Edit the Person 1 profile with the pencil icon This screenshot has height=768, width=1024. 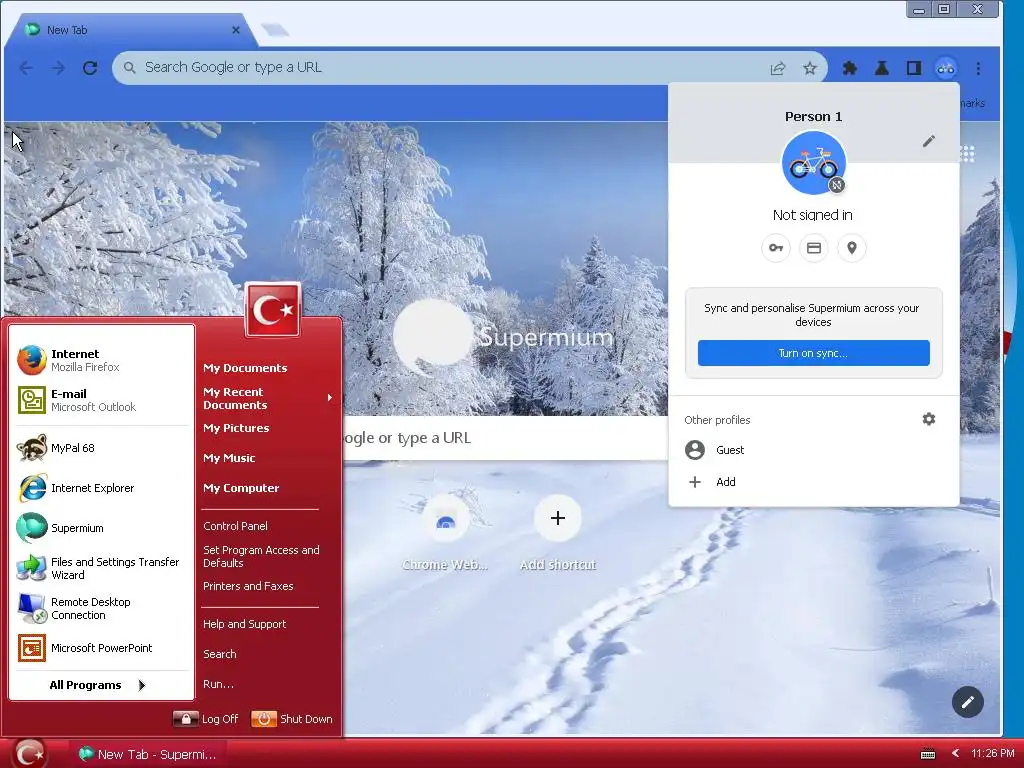(x=929, y=141)
